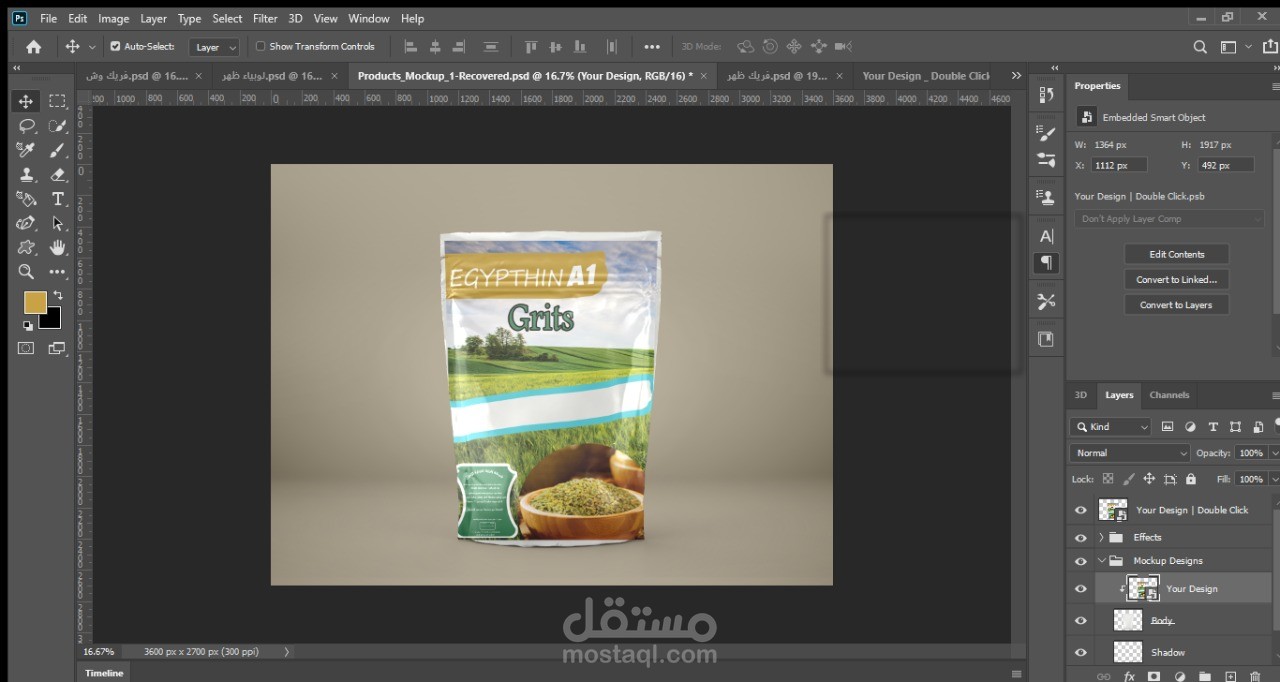Reset default foreground and background colors
The height and width of the screenshot is (682, 1280).
pos(27,326)
